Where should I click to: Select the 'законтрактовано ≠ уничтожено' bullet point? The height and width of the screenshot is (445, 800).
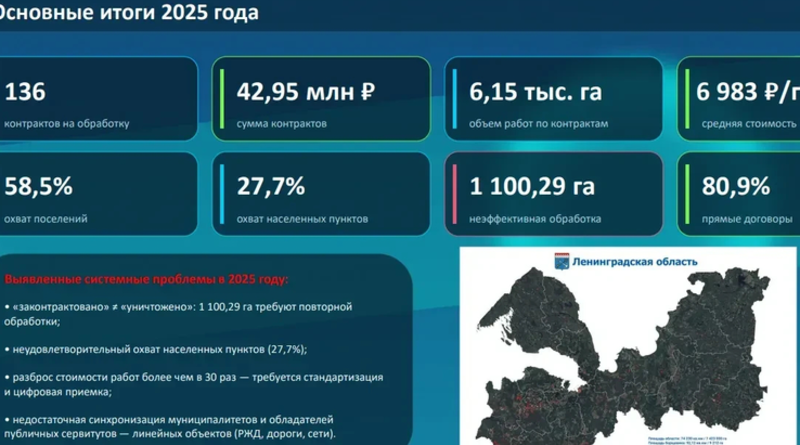pyautogui.click(x=179, y=313)
